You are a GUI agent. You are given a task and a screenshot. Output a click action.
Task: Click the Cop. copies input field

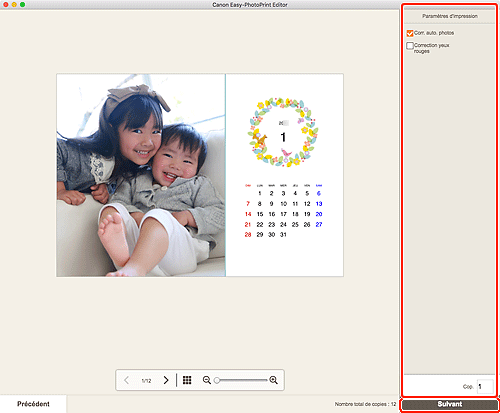[x=485, y=387]
